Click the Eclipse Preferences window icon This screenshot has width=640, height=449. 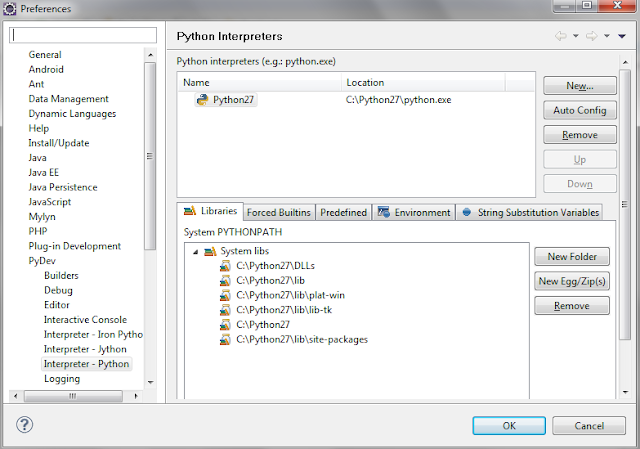10,9
